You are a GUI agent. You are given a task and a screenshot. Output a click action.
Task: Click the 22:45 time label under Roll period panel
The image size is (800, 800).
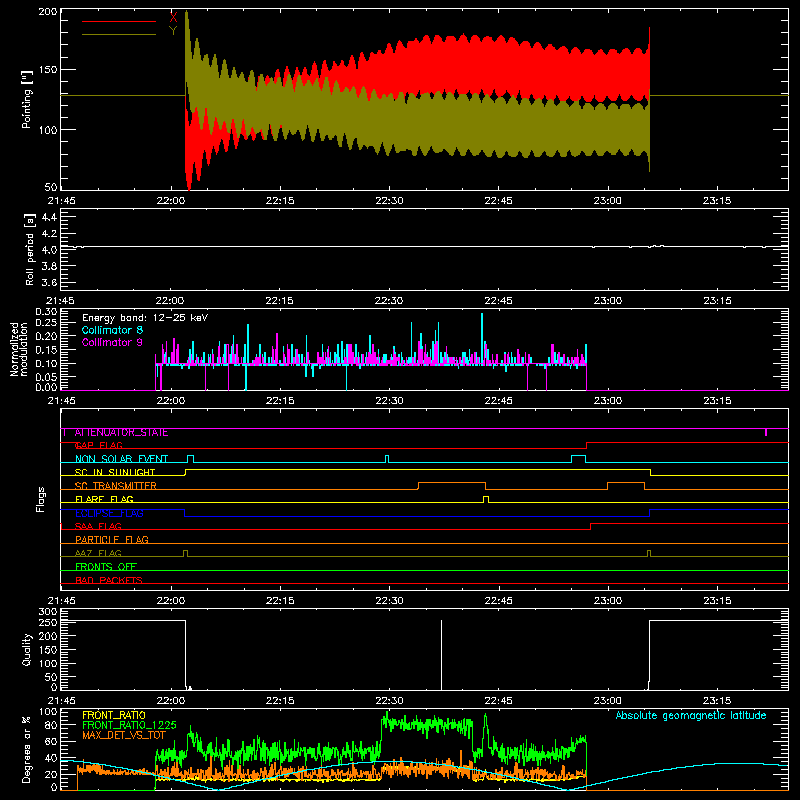coord(498,301)
